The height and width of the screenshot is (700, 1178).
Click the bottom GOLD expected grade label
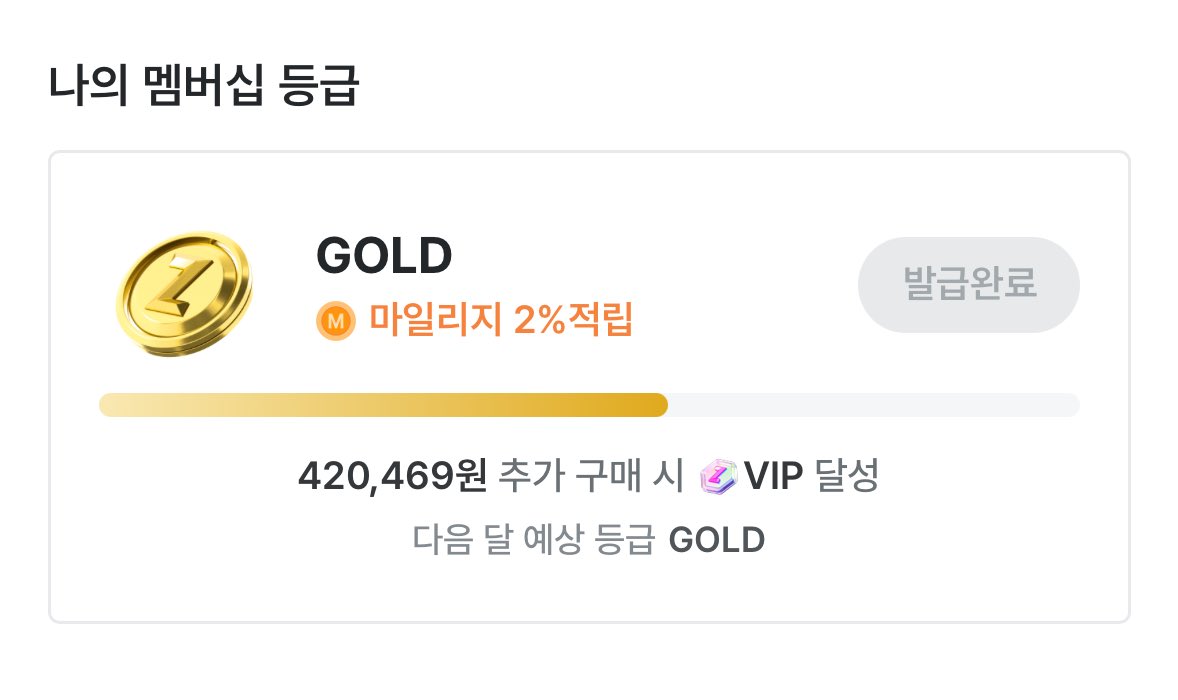coord(717,540)
